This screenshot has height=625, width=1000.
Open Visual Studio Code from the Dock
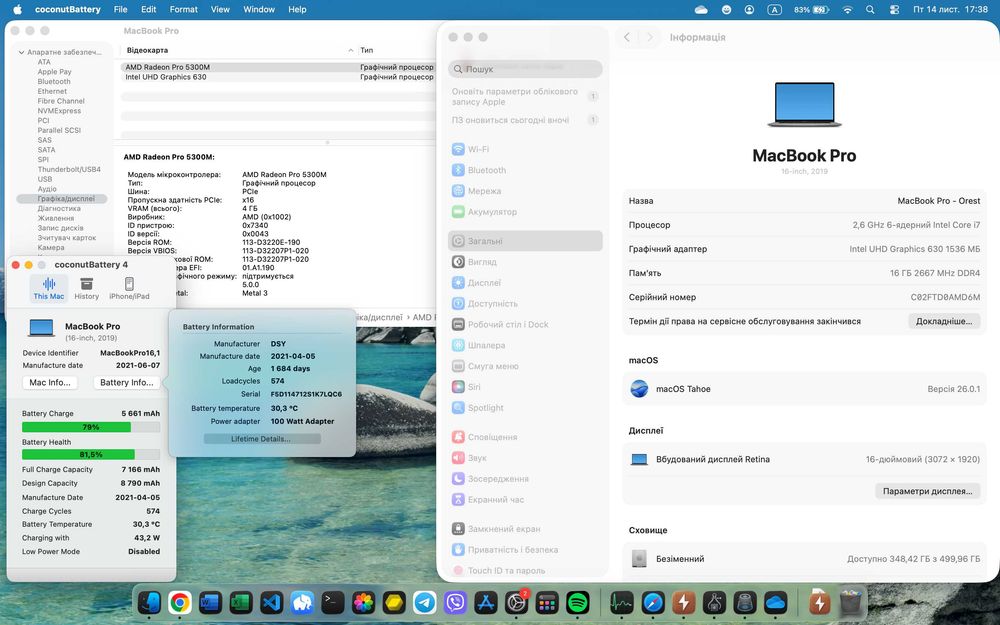tap(271, 602)
